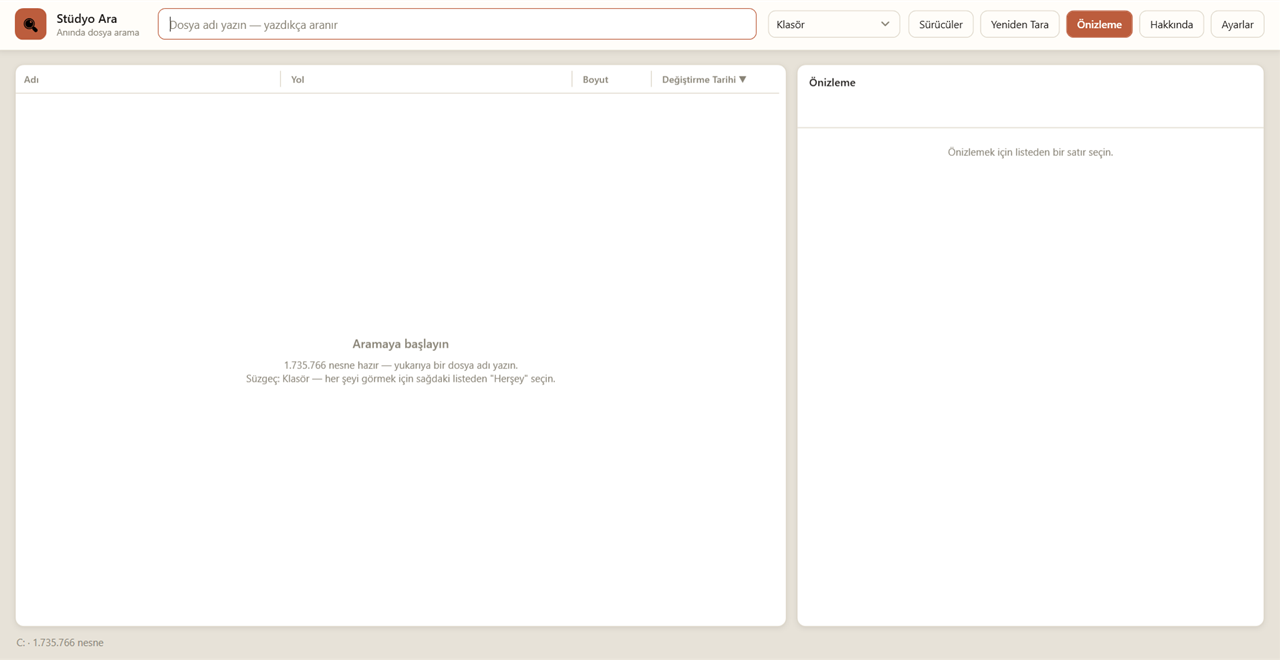Click the "Aramaya başlayın" heading
Viewport: 1280px width, 660px height.
pos(400,344)
